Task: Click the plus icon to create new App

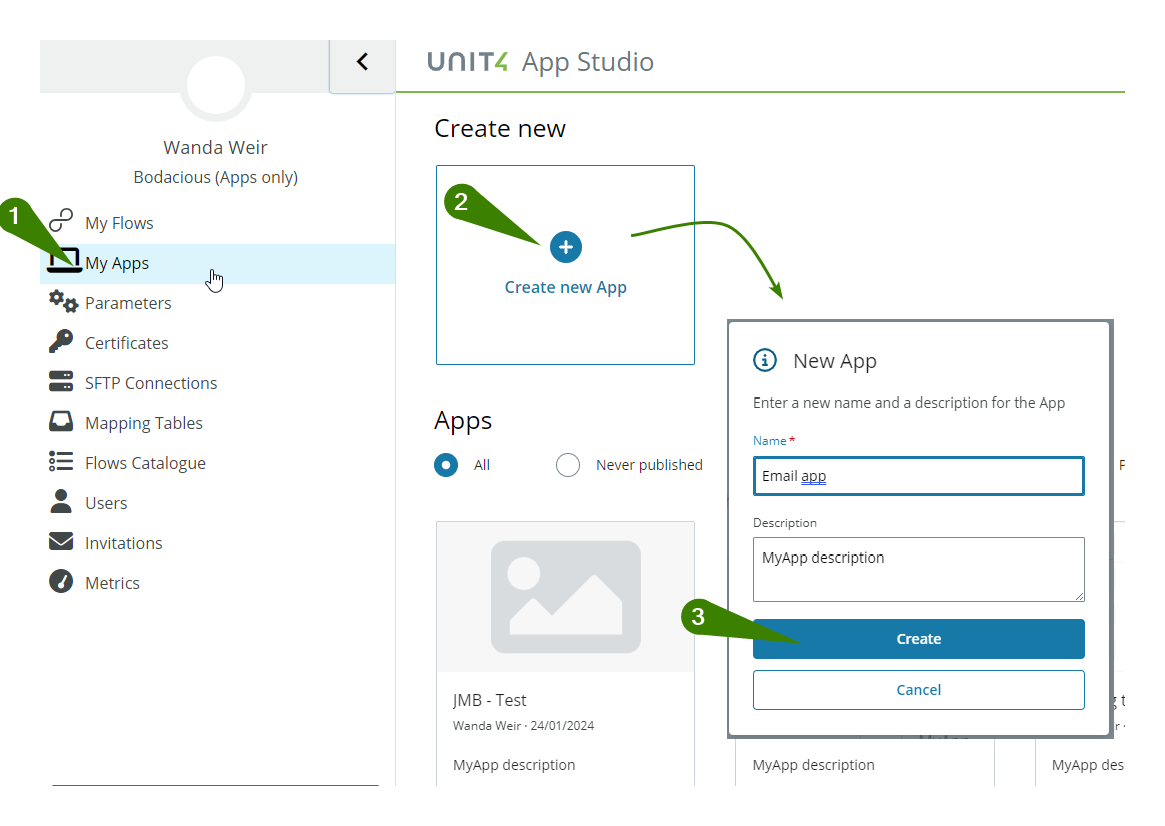Action: [x=565, y=247]
